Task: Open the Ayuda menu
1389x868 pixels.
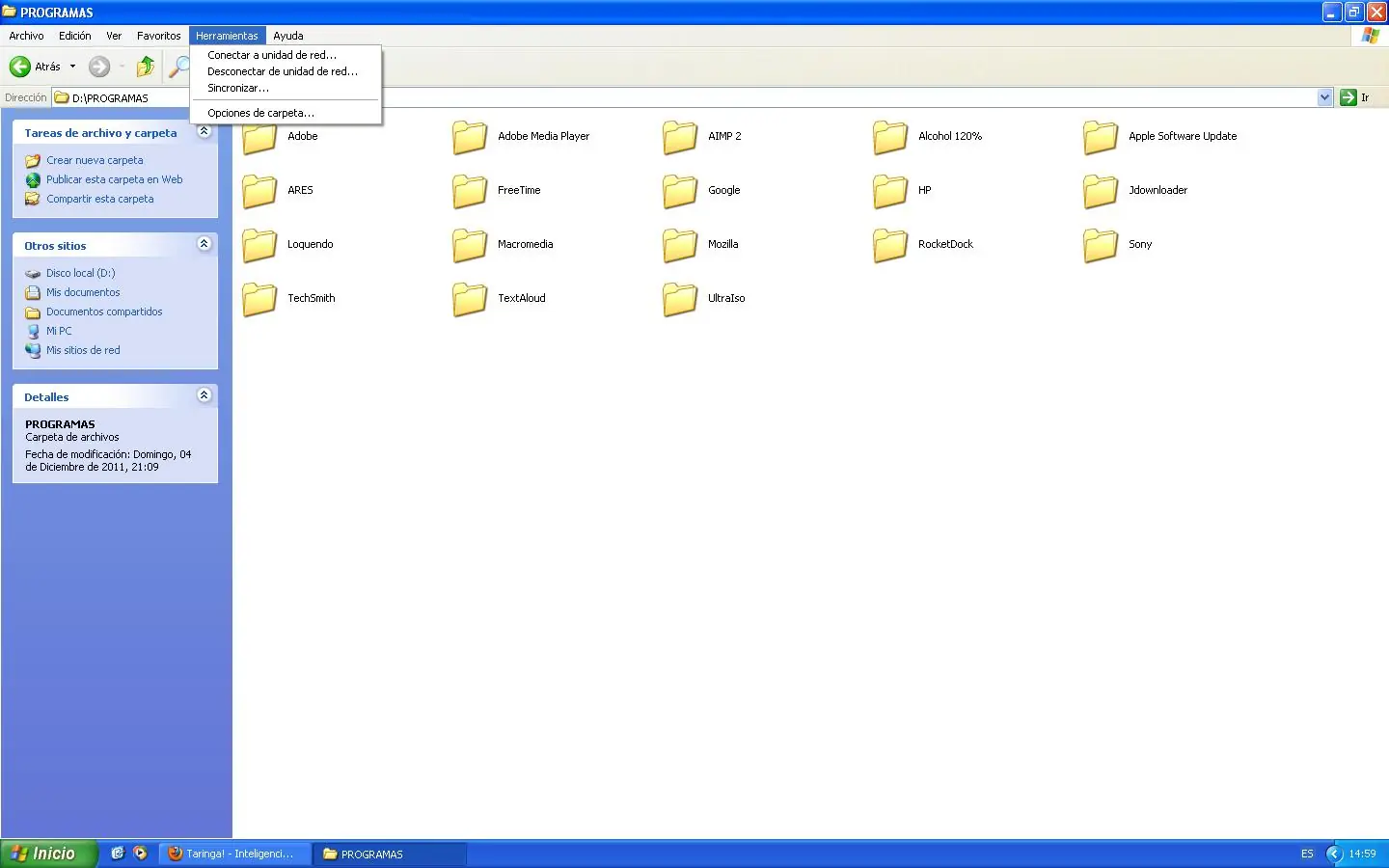Action: (288, 36)
